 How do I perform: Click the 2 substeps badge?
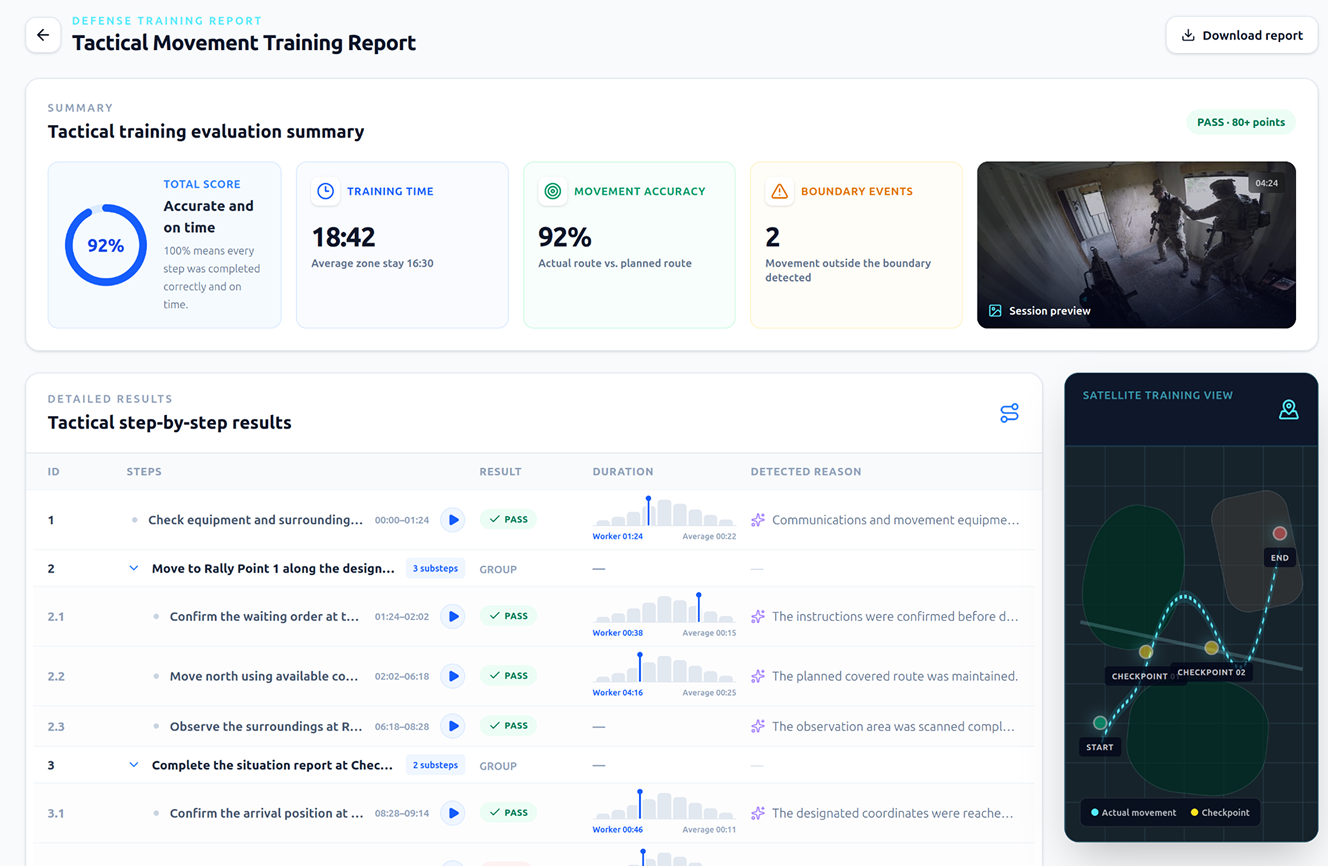tap(435, 765)
